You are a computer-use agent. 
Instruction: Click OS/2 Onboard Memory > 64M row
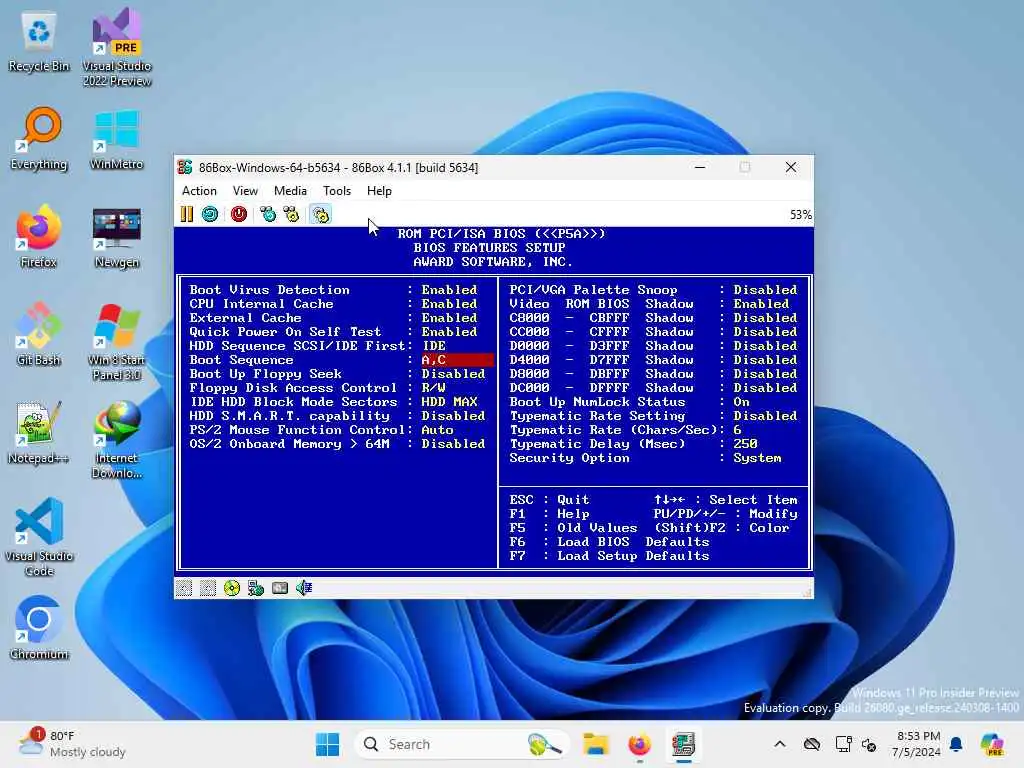click(x=337, y=444)
